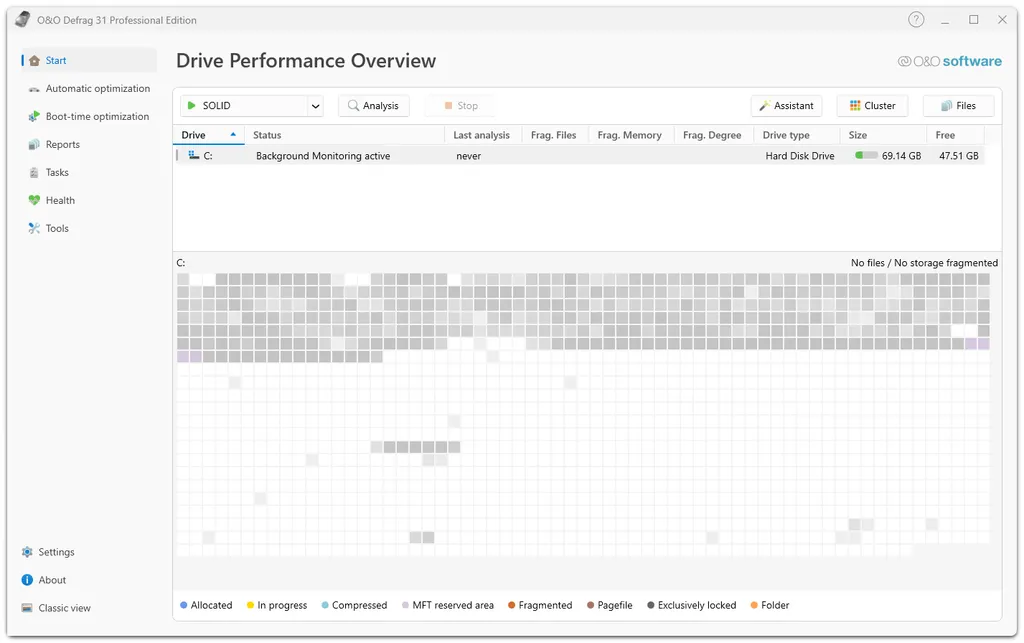Start the SOLID defragmentation button
This screenshot has height=643, width=1024.
(244, 106)
